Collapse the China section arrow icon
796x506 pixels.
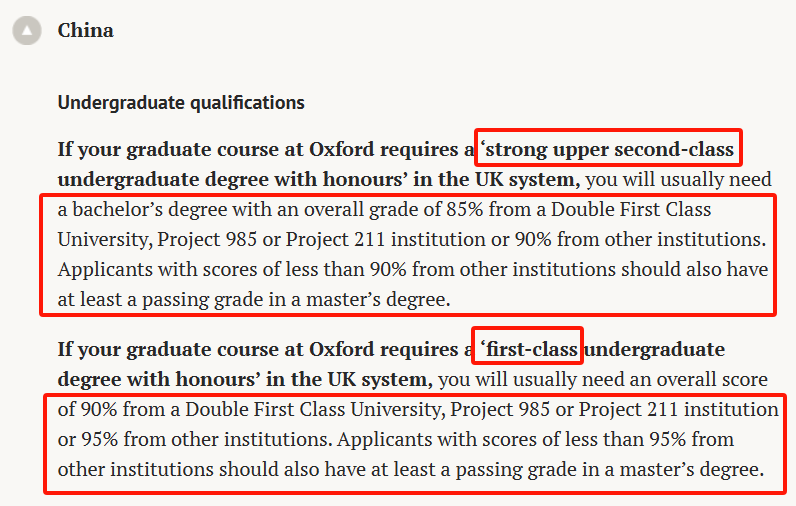click(x=27, y=31)
